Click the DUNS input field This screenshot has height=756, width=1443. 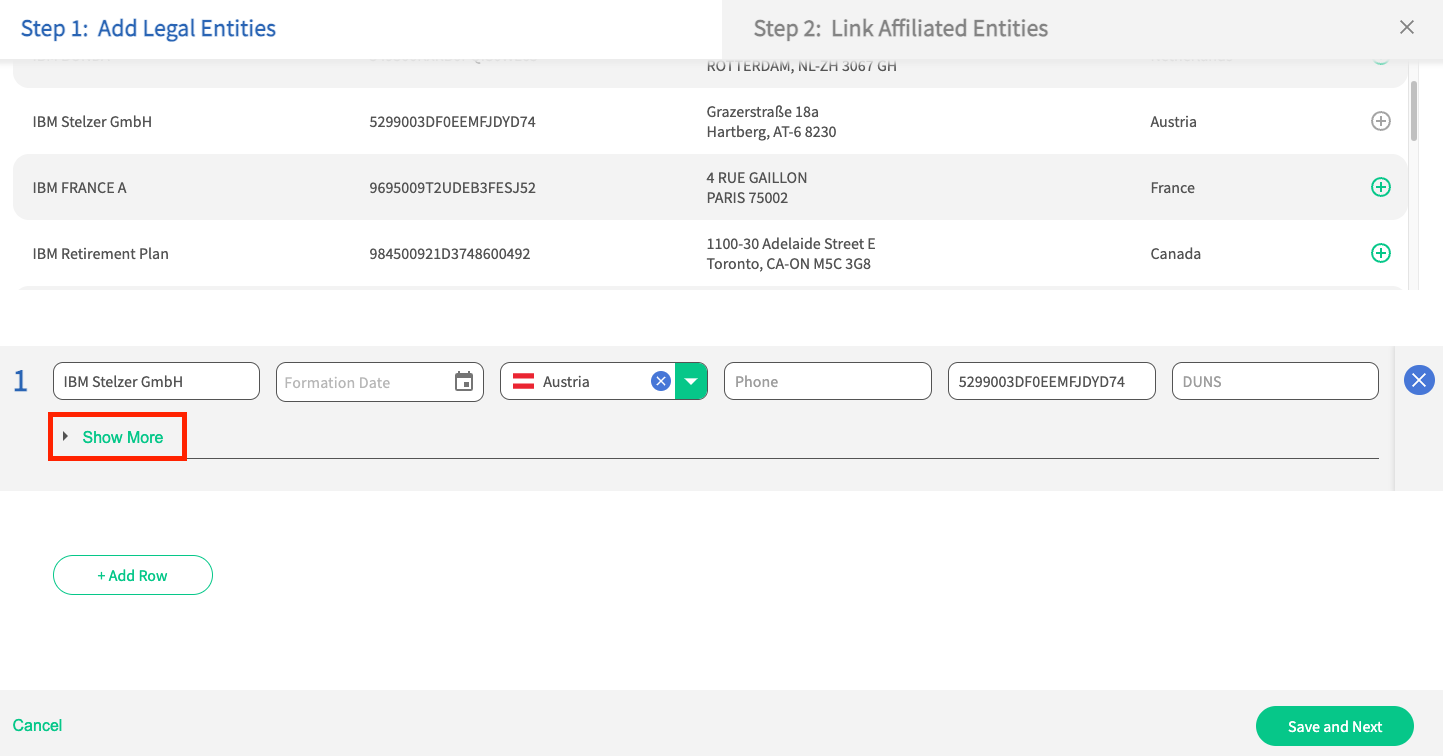tap(1275, 381)
